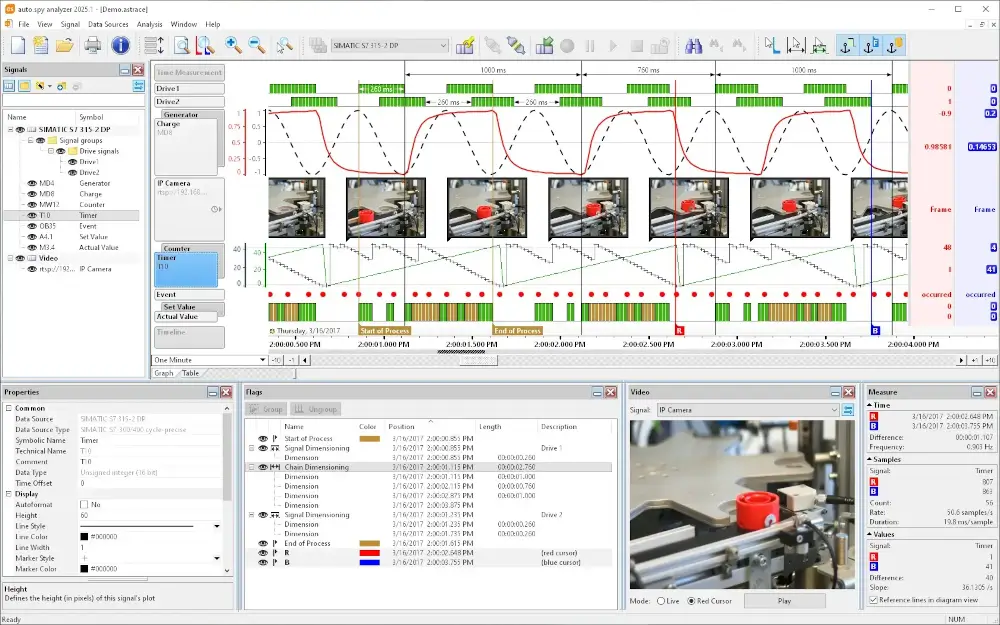Toggle the anchor snap-to-marker icon
The image size is (1000, 625).
(x=894, y=45)
